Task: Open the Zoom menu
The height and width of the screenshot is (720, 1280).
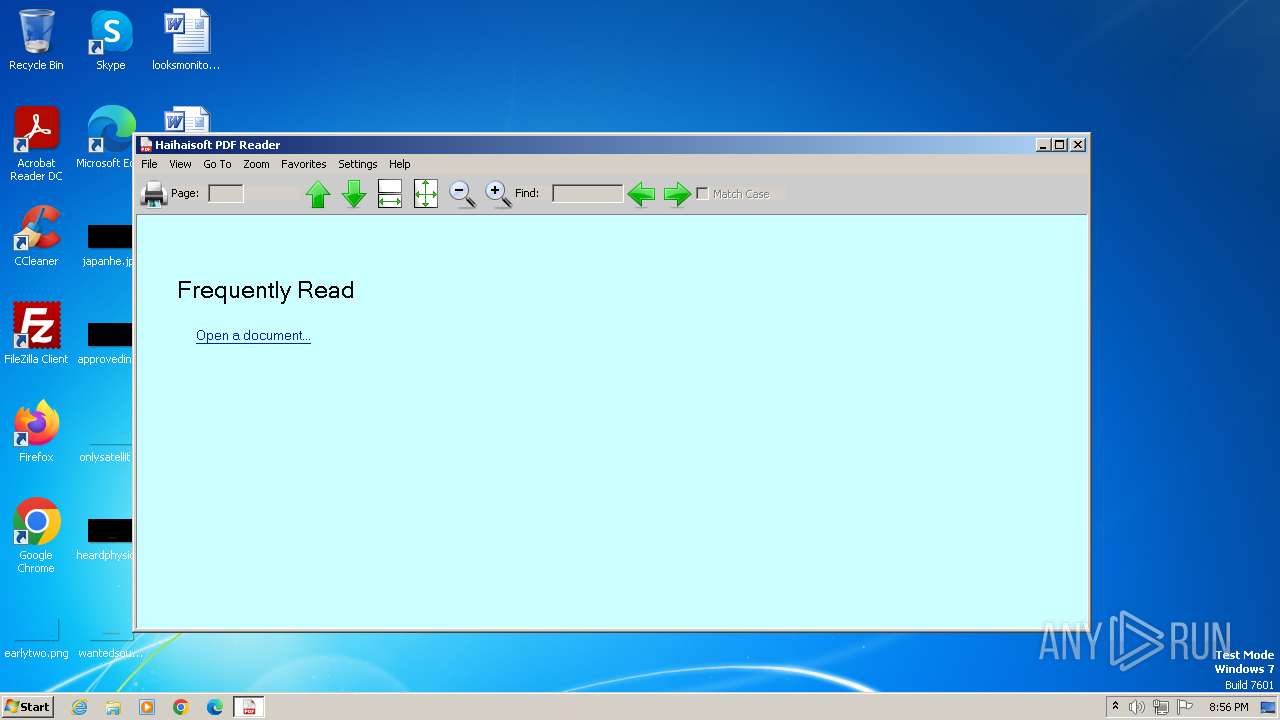Action: point(256,164)
